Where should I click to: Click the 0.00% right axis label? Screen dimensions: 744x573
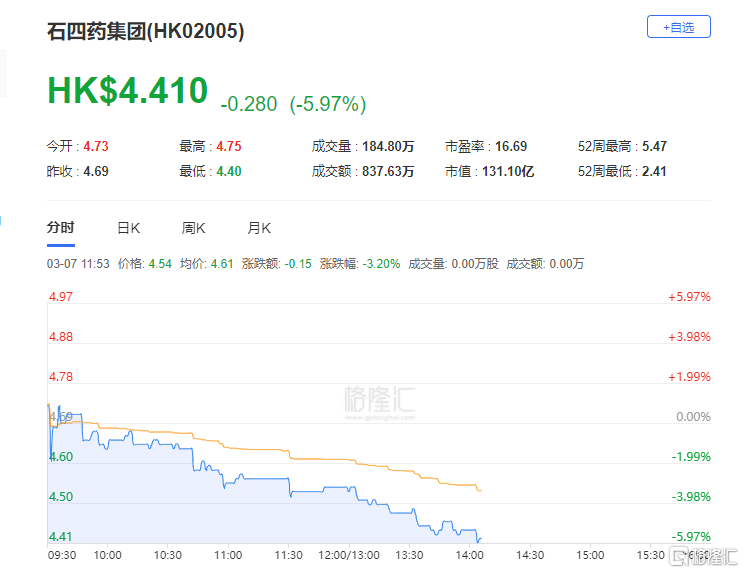tap(693, 417)
